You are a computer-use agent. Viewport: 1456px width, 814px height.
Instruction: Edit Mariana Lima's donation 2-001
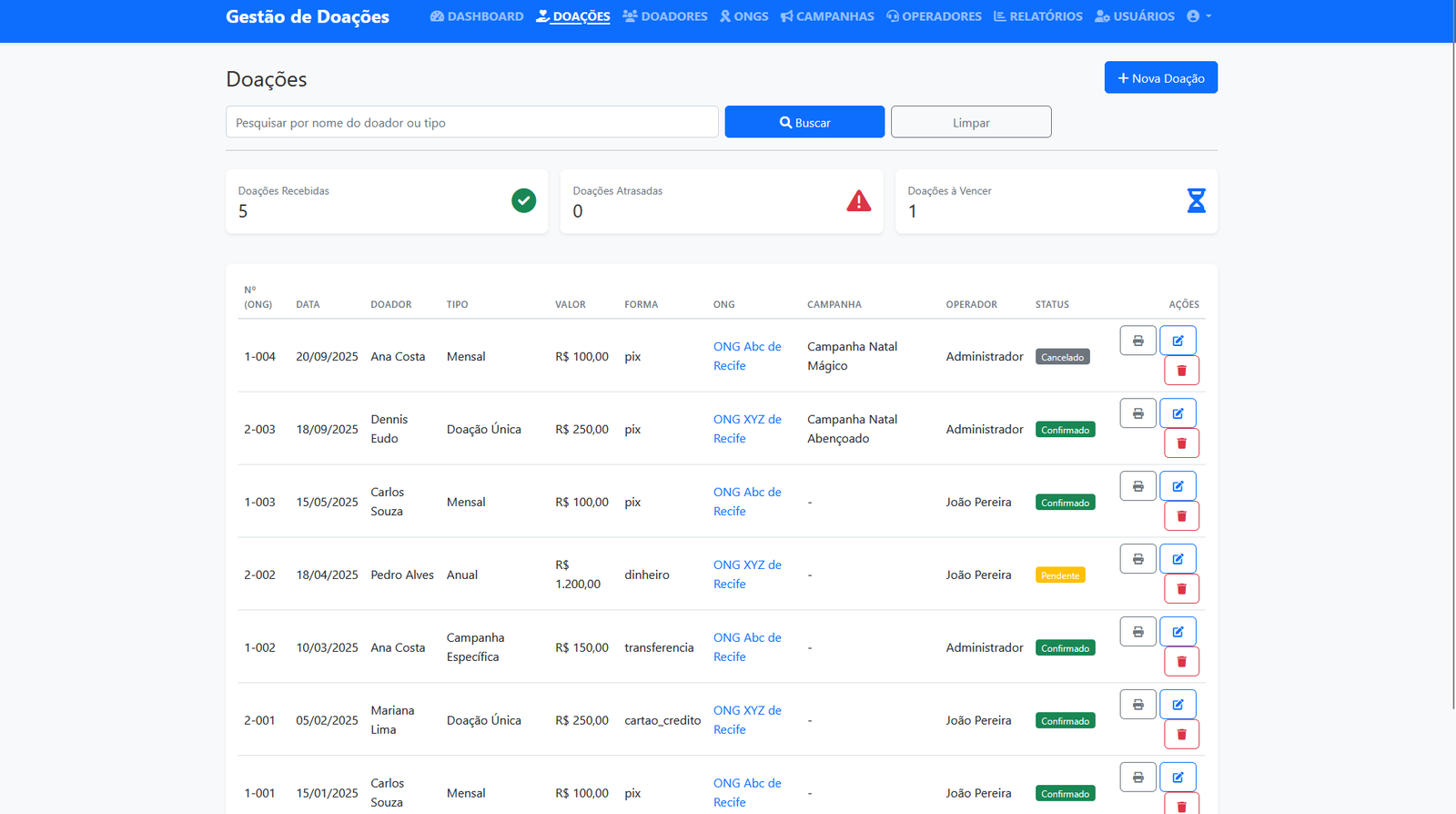[x=1178, y=705]
